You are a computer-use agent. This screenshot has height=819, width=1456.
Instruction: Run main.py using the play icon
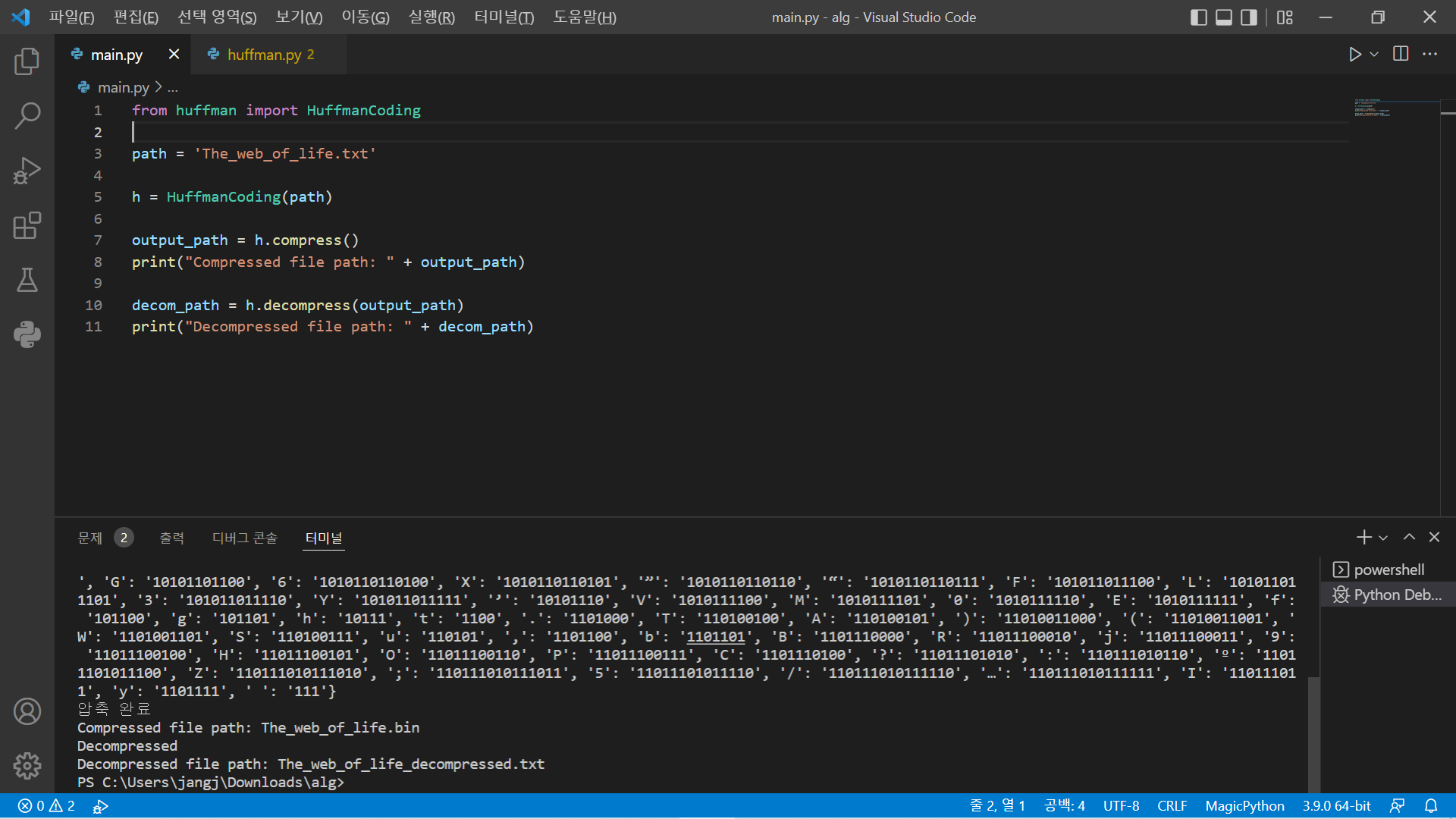pyautogui.click(x=1356, y=54)
